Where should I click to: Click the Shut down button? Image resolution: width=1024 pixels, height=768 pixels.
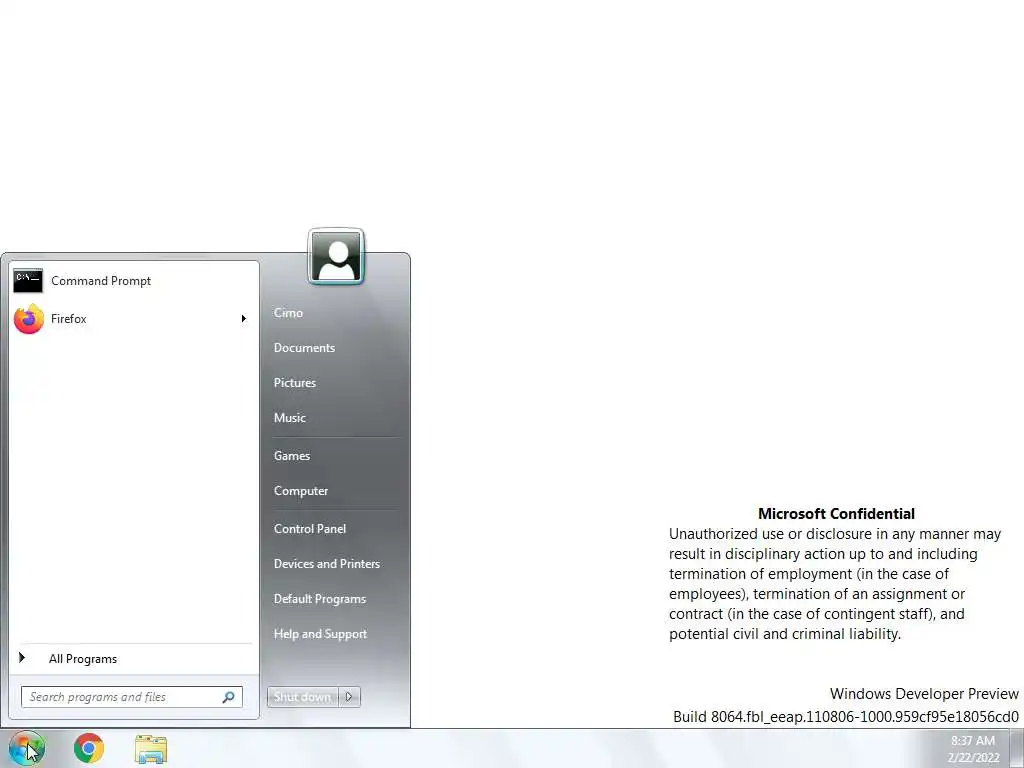(x=302, y=697)
